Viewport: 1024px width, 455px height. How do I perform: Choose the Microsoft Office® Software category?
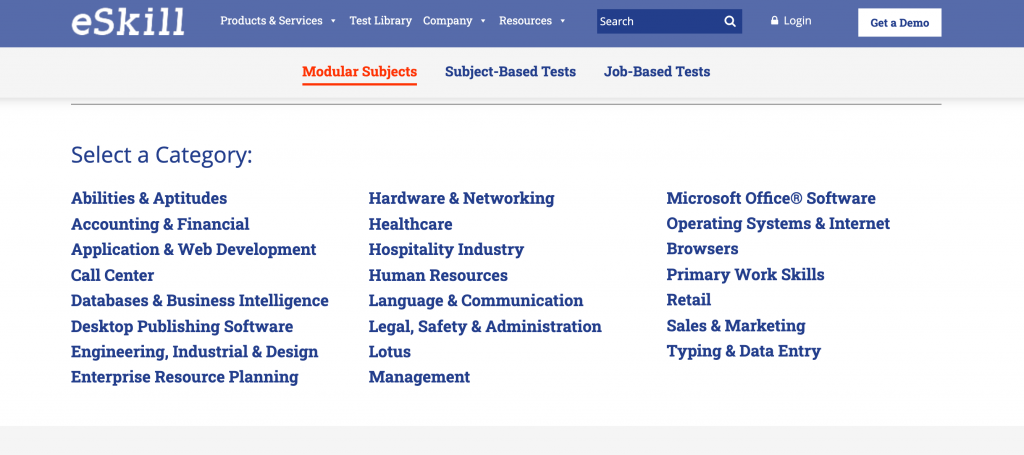(x=771, y=198)
